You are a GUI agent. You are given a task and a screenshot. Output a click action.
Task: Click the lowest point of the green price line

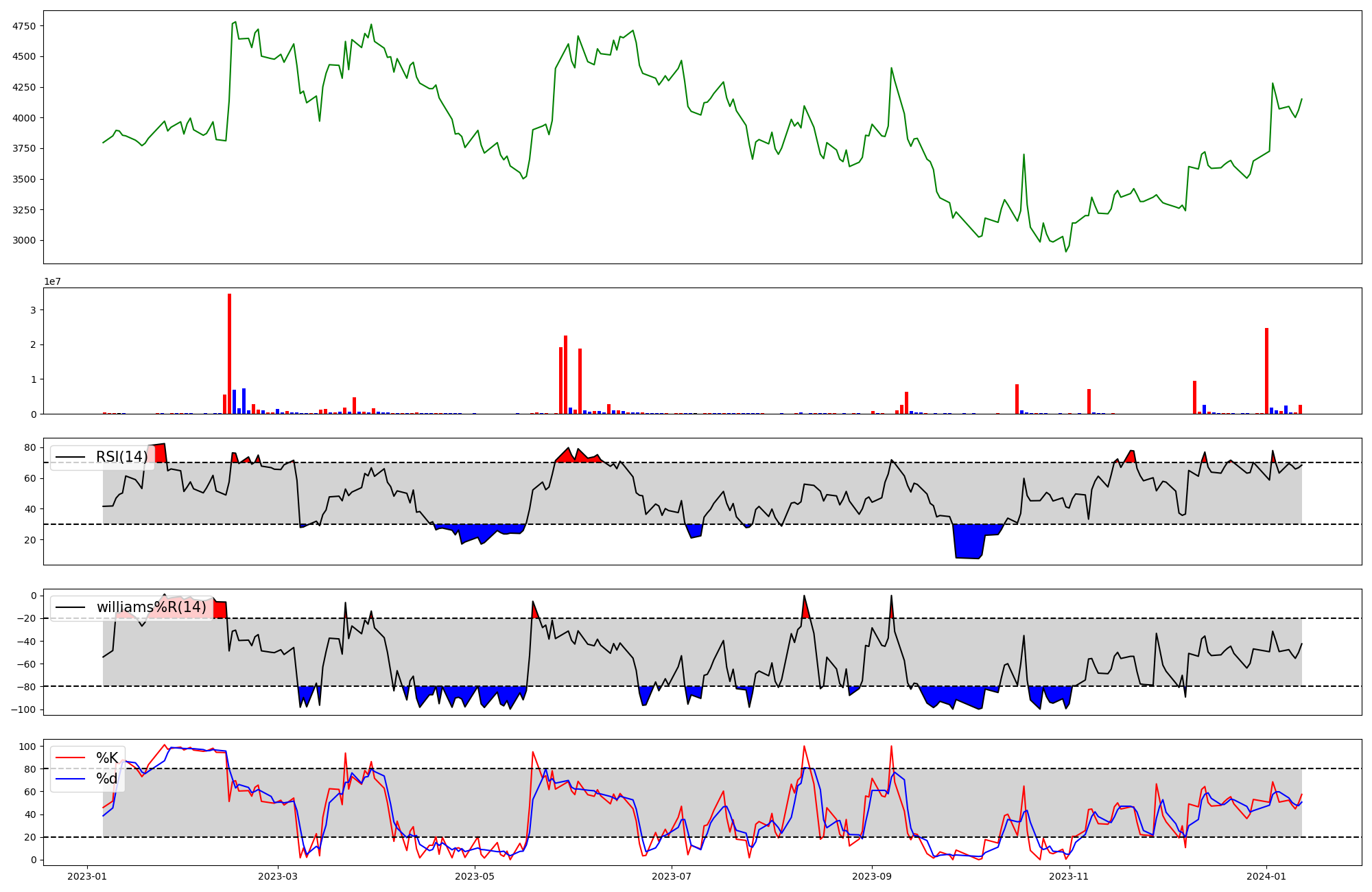pos(1065,252)
